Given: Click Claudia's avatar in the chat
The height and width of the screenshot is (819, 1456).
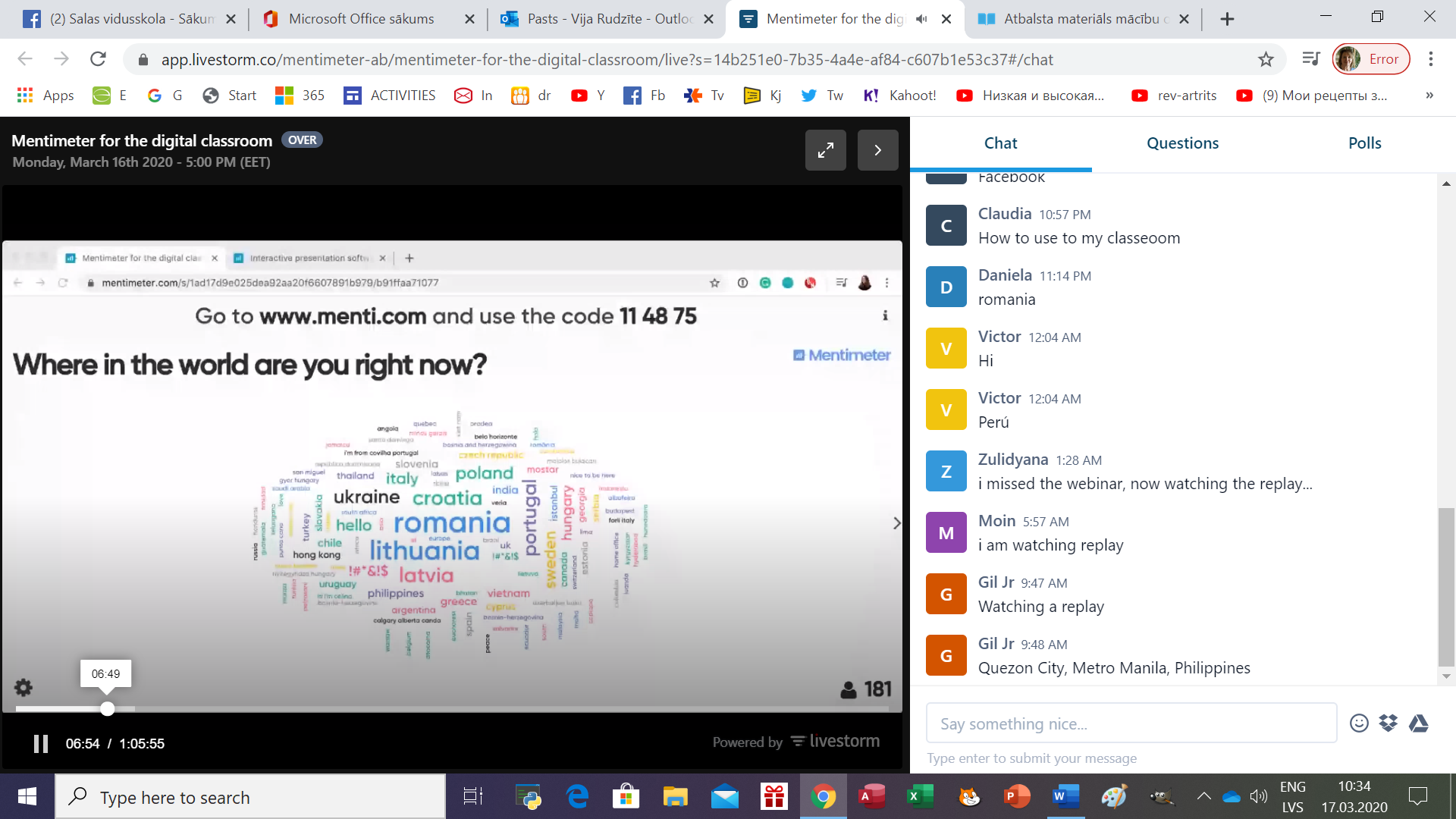Looking at the screenshot, I should coord(946,225).
